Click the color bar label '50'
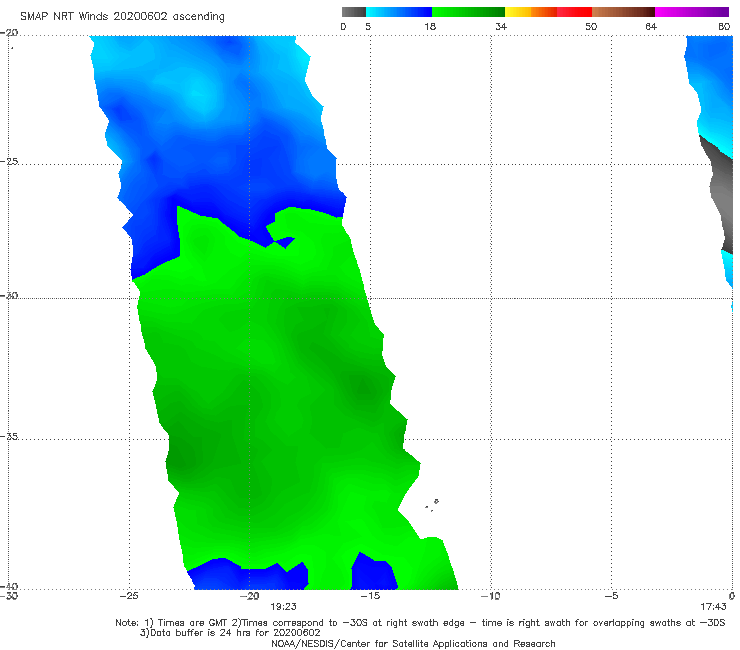The height and width of the screenshot is (650, 740). click(x=591, y=26)
